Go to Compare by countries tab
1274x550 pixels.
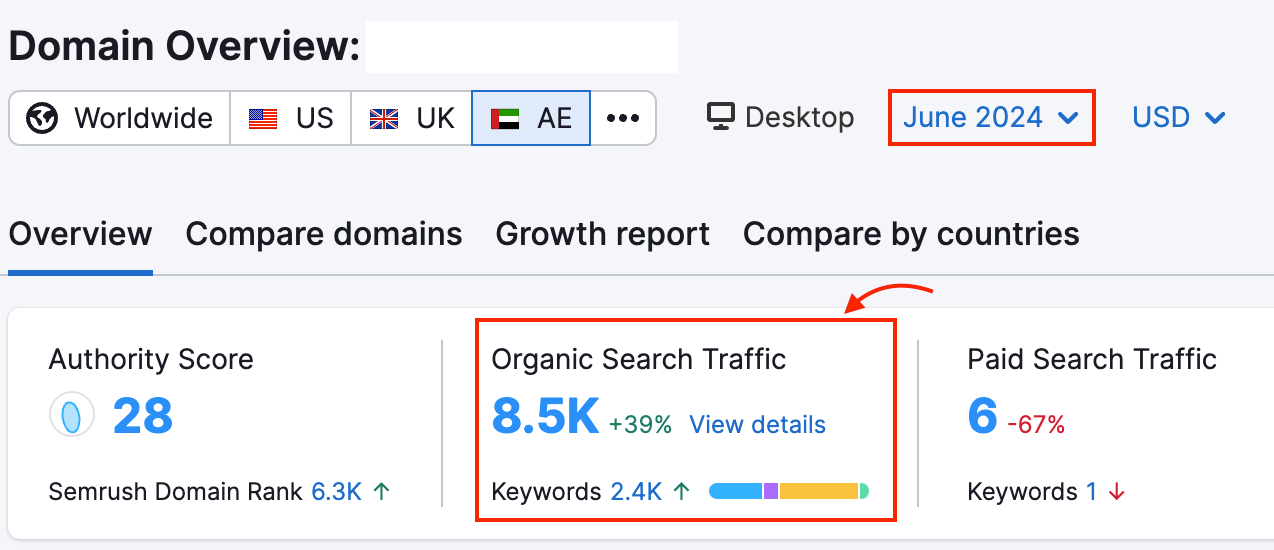(x=911, y=234)
